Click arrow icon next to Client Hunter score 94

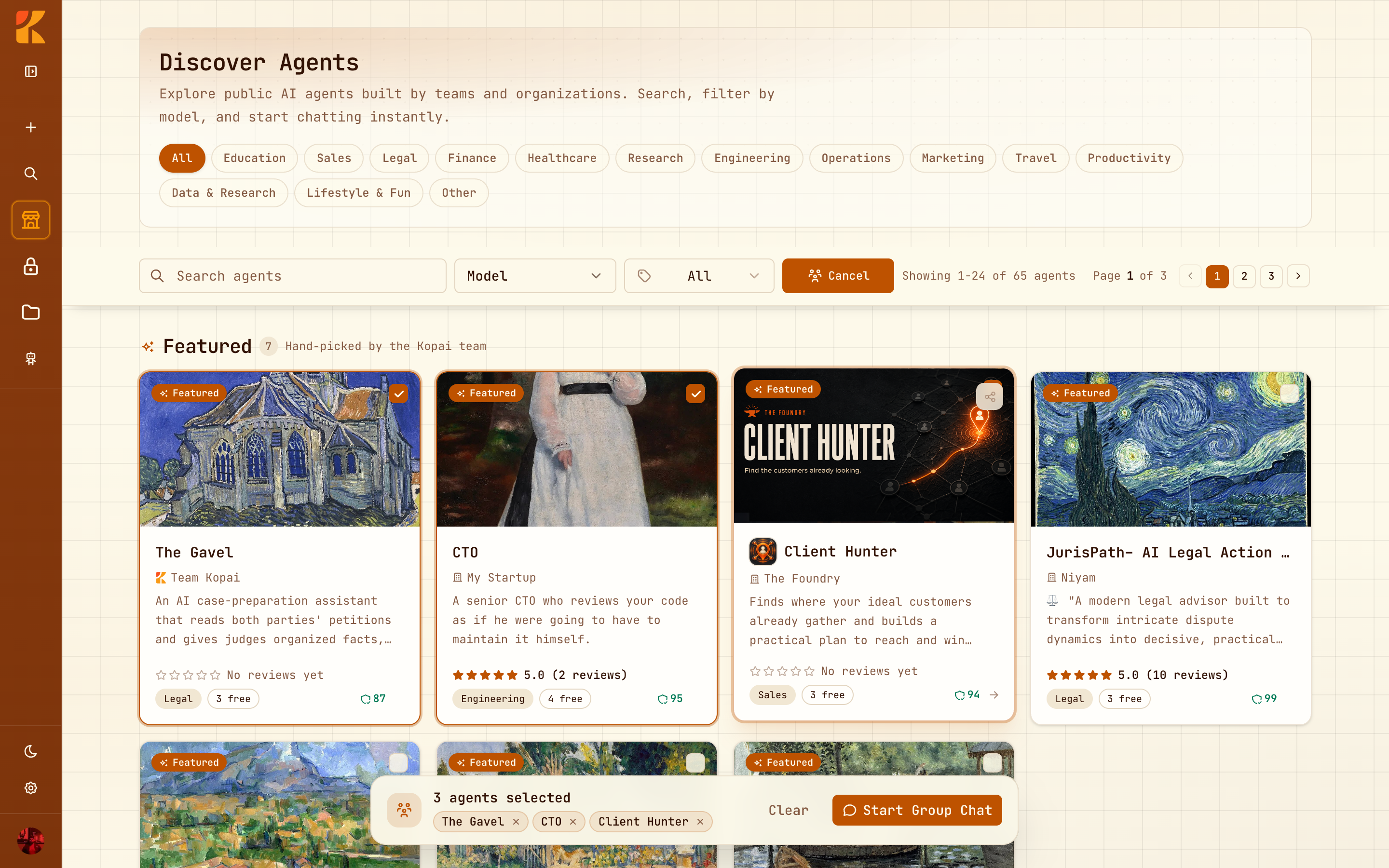(994, 694)
